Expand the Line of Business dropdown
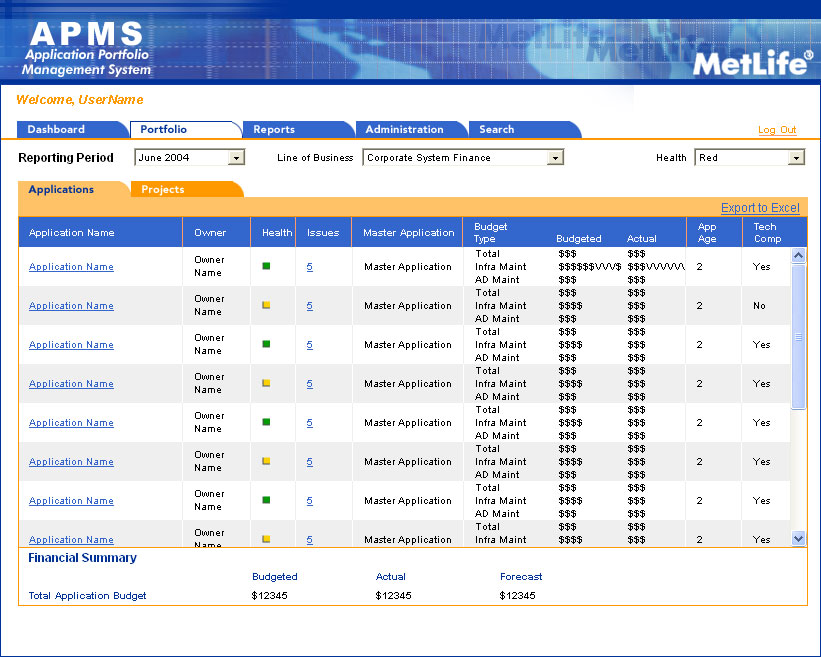The width and height of the screenshot is (821, 657). pyautogui.click(x=463, y=158)
